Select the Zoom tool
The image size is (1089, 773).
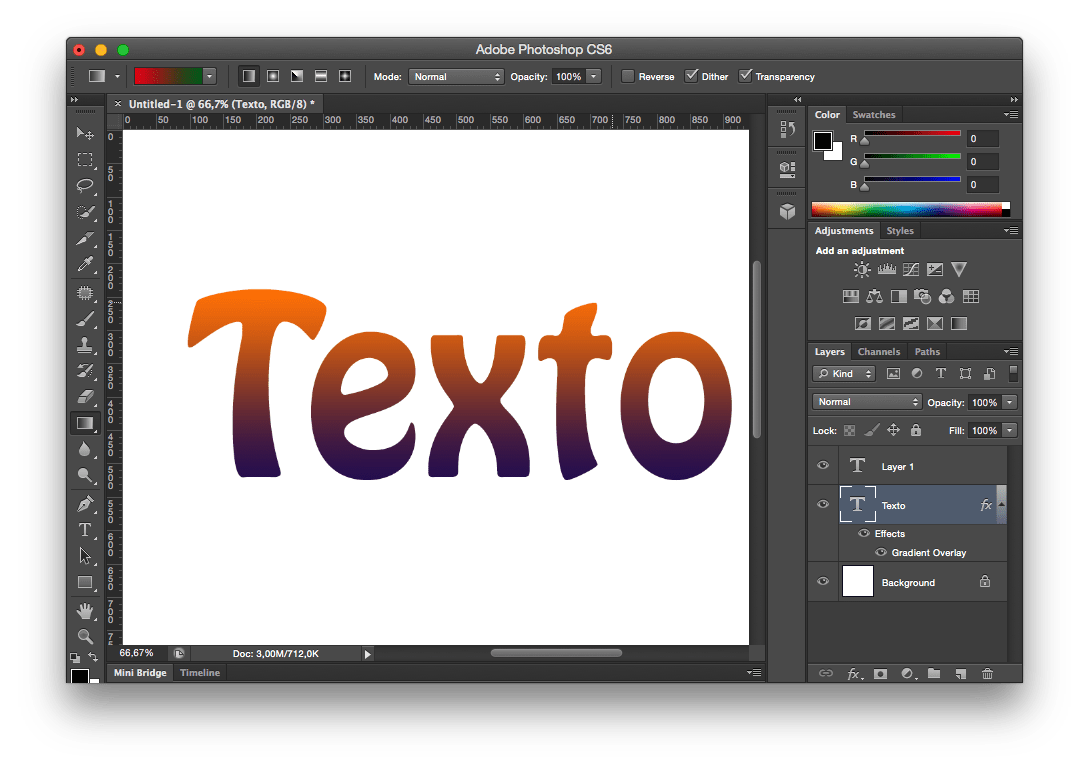click(x=85, y=636)
